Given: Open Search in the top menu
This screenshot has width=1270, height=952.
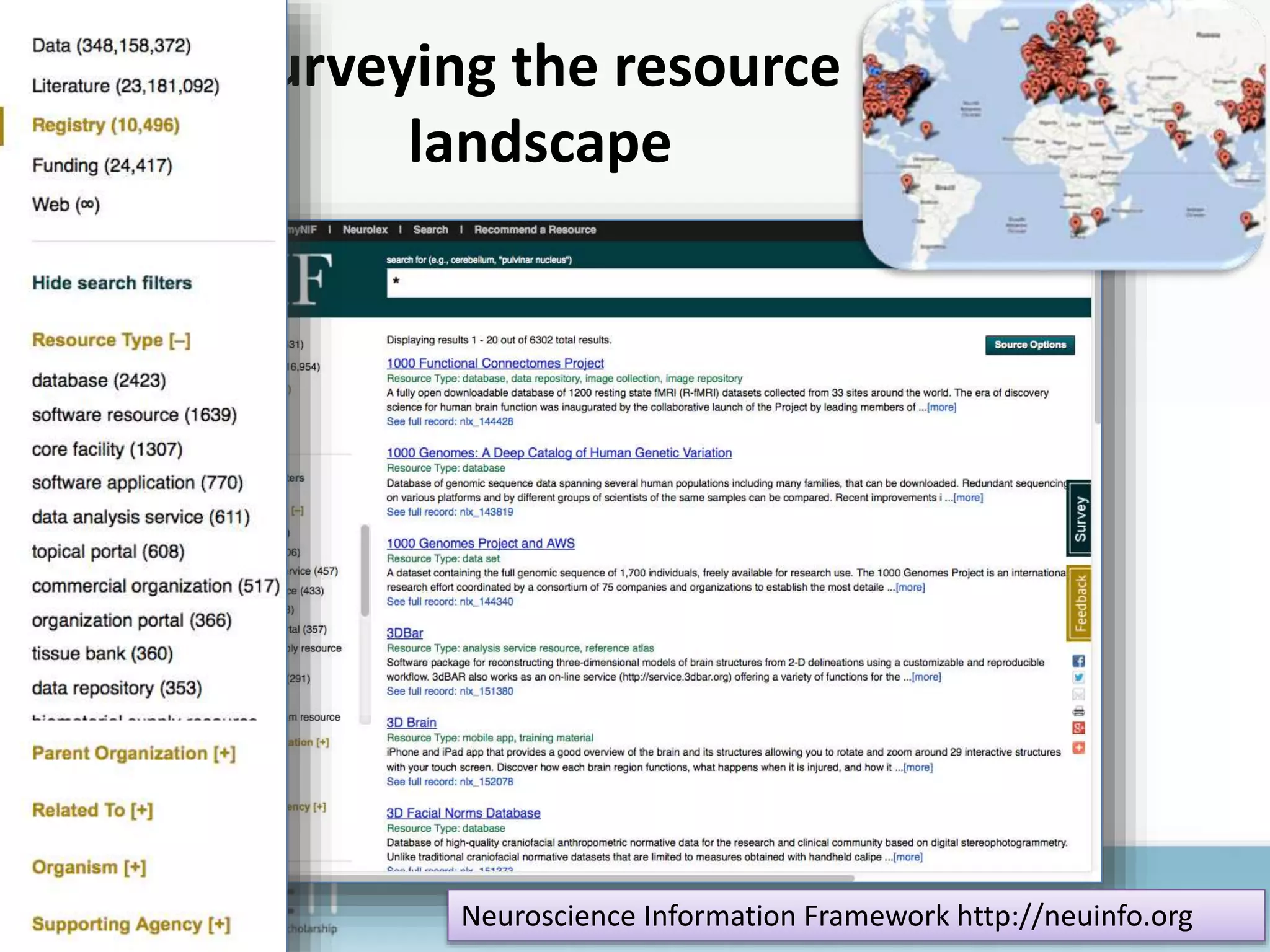Looking at the screenshot, I should pos(430,230).
